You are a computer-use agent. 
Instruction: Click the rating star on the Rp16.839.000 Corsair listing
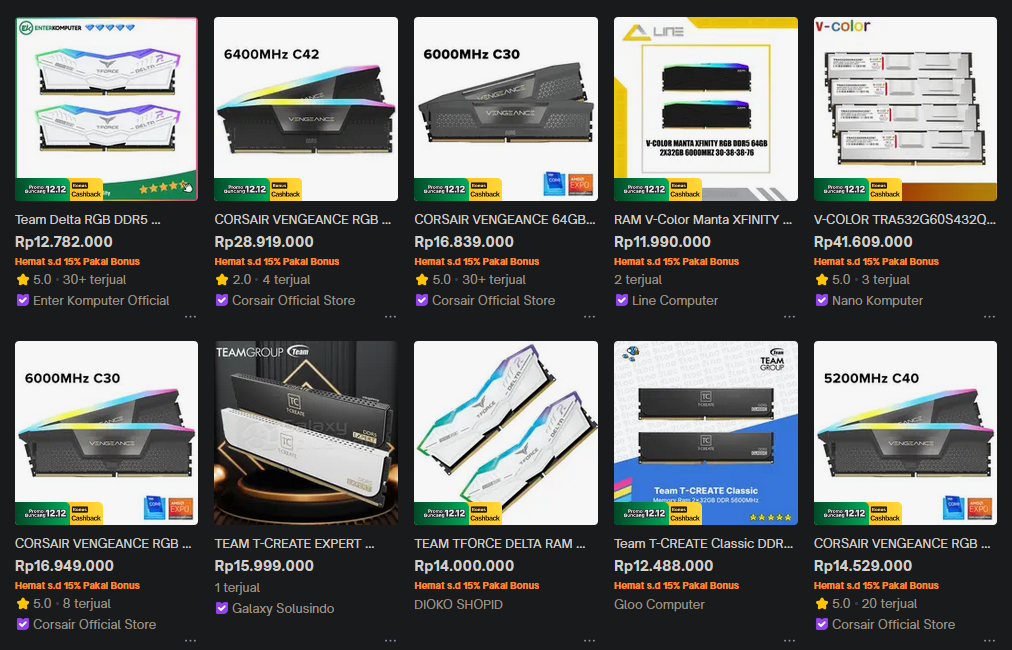click(422, 279)
